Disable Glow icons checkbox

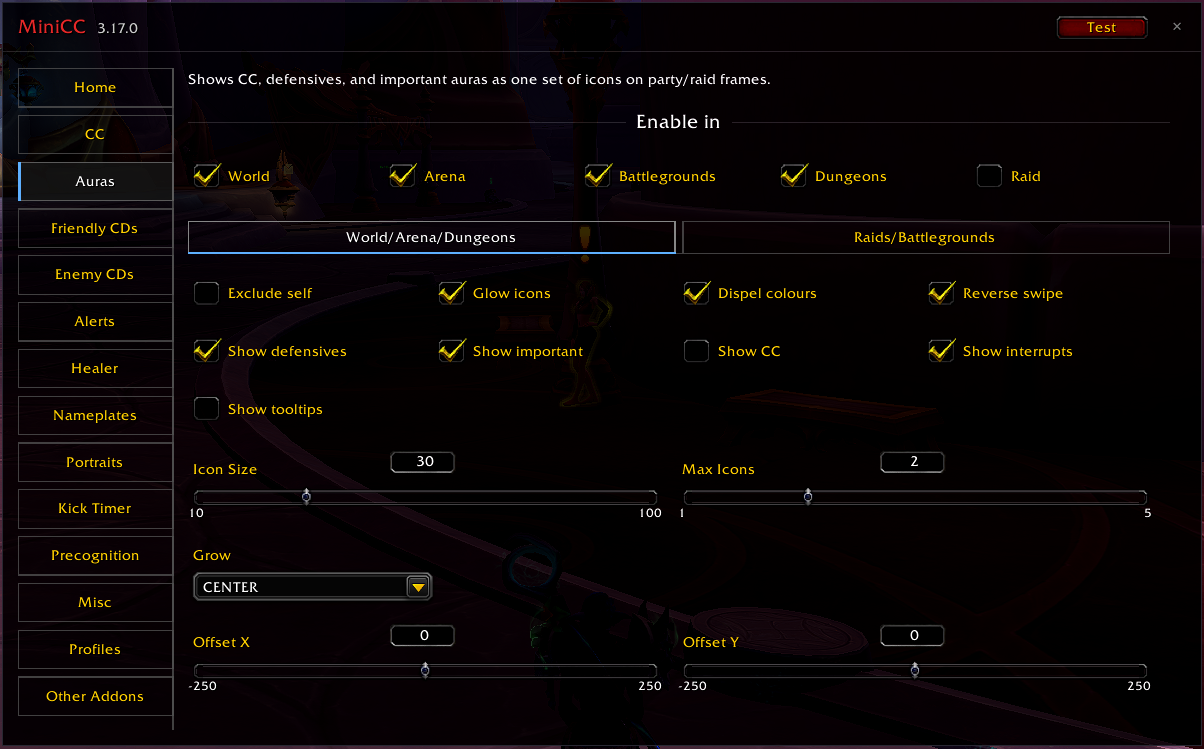[452, 293]
